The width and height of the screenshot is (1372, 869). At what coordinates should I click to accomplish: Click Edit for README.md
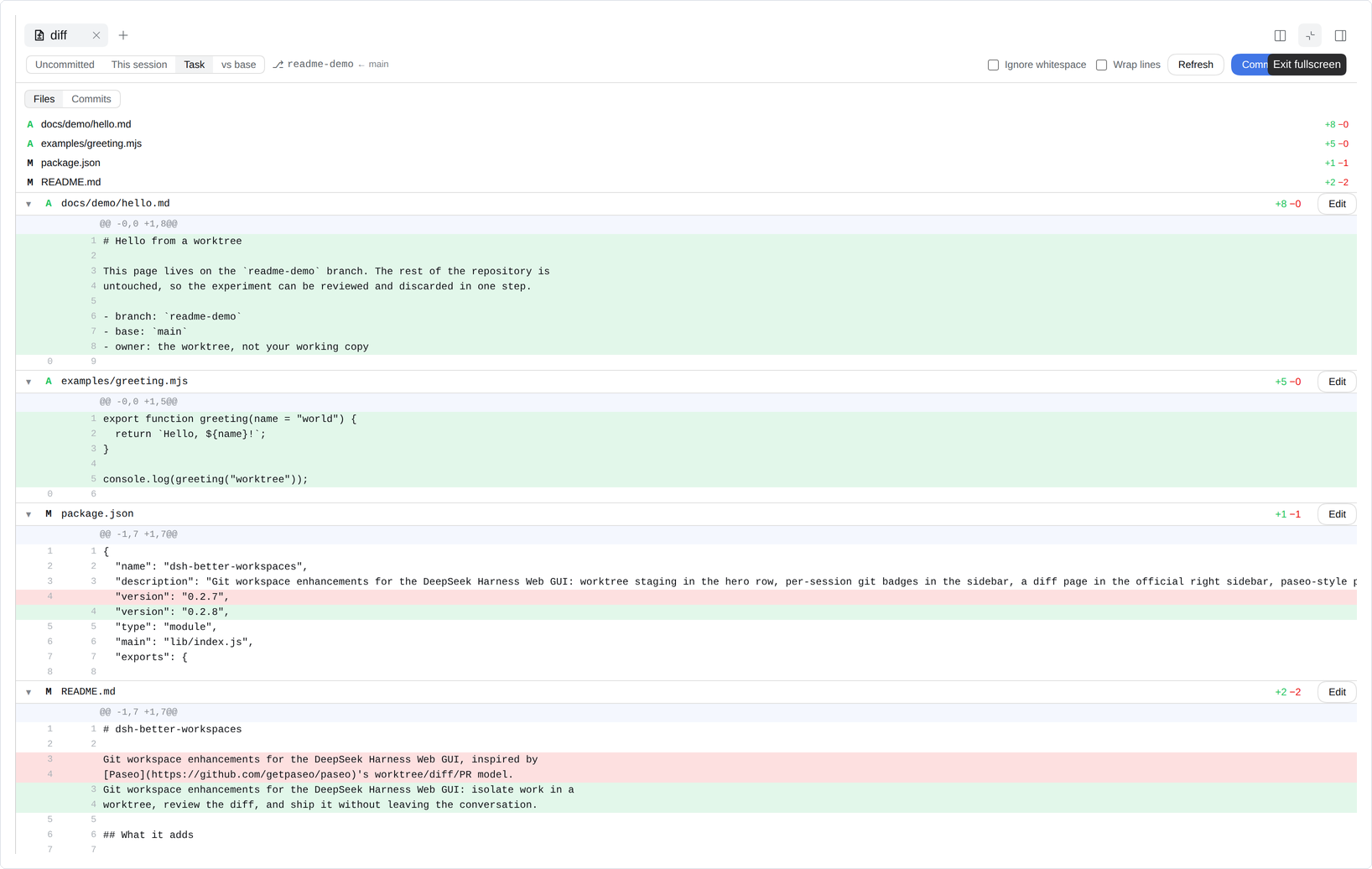coord(1337,692)
